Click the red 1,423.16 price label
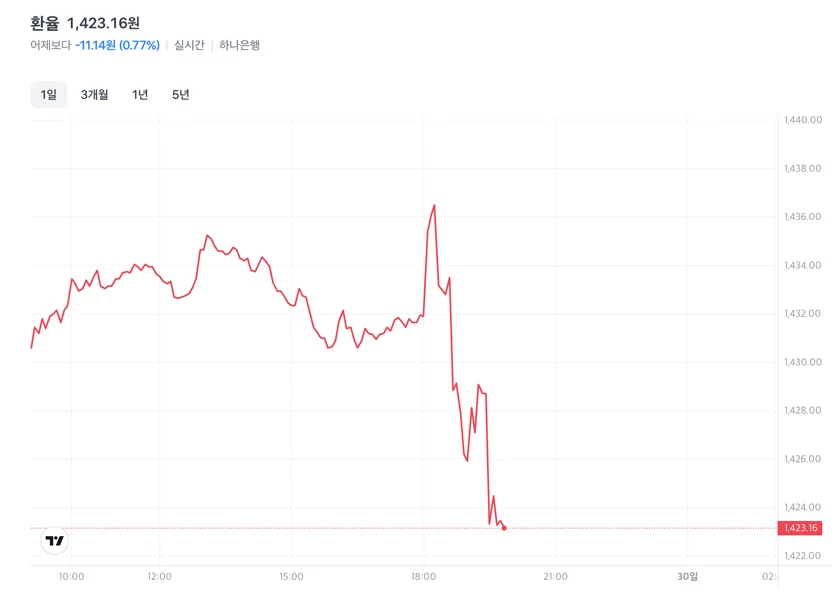Image resolution: width=835 pixels, height=614 pixels. click(800, 528)
